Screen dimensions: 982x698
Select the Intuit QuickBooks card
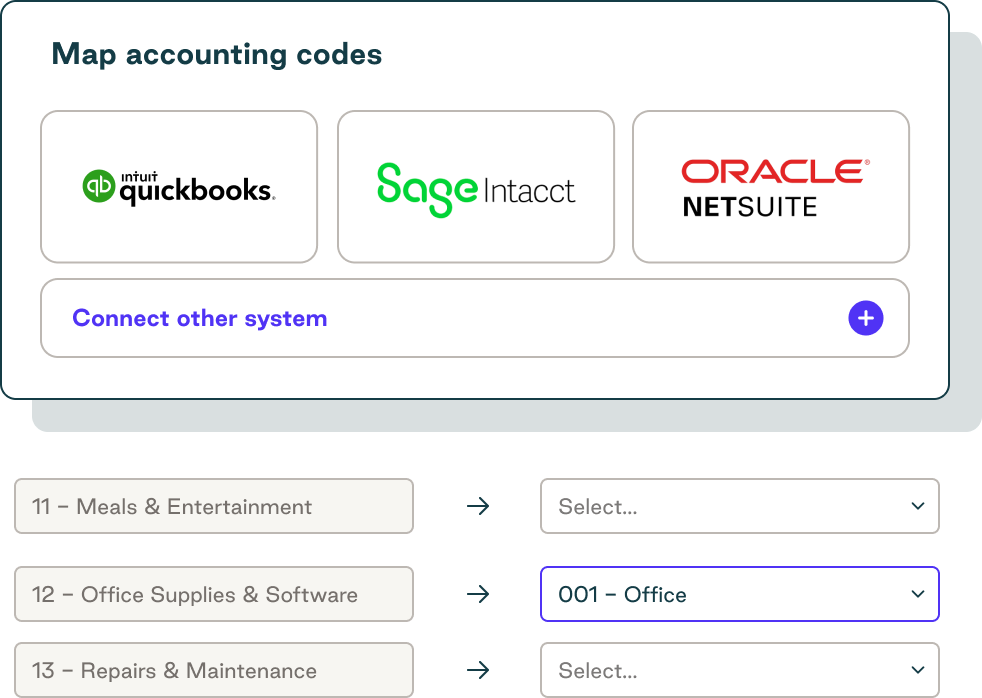coord(179,187)
